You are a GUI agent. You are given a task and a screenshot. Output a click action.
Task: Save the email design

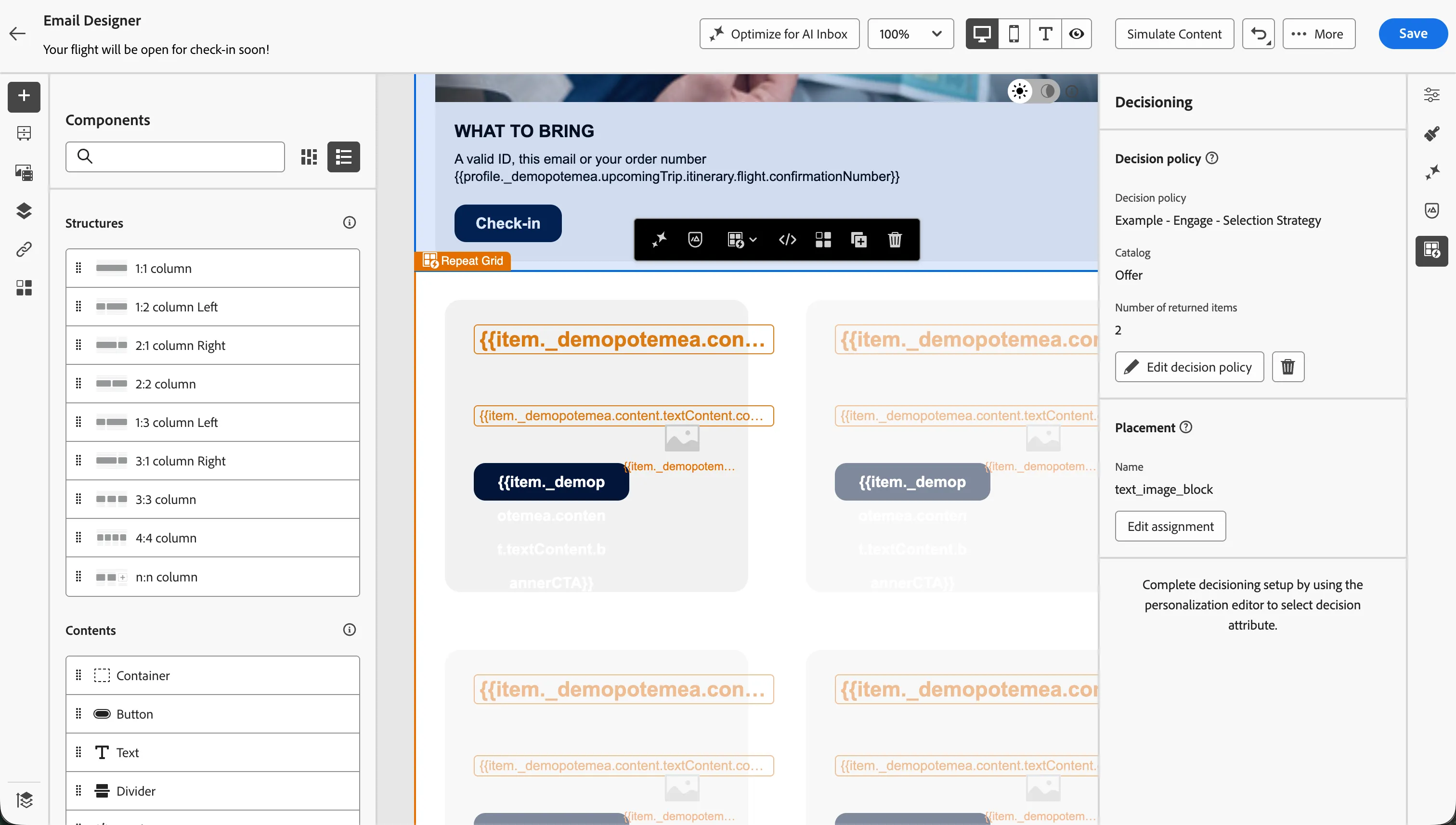(1413, 34)
